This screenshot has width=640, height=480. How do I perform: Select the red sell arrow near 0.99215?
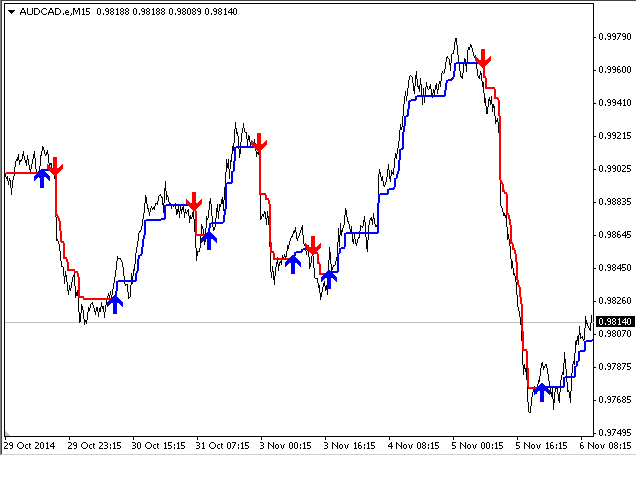click(259, 142)
